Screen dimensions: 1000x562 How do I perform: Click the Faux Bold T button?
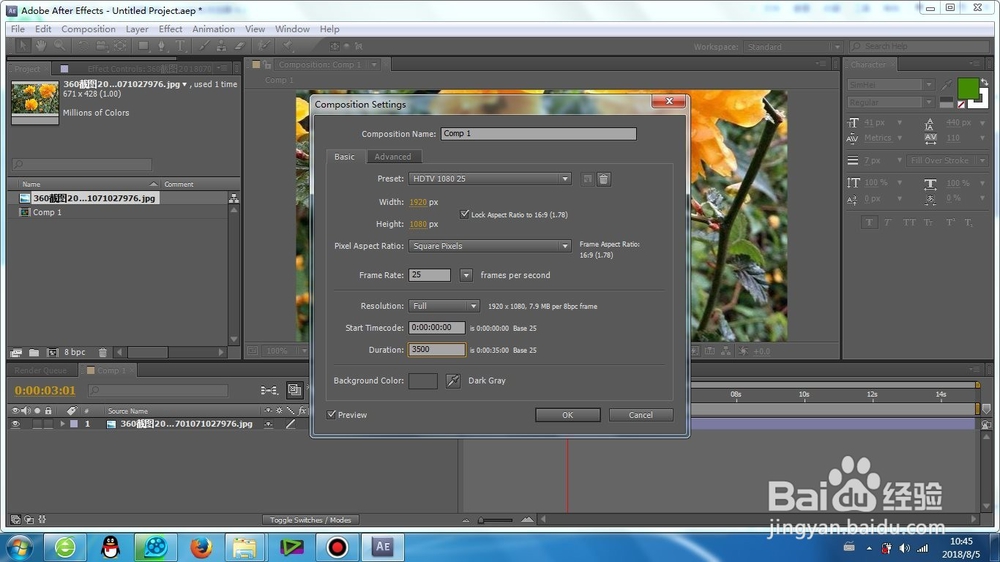pos(869,223)
